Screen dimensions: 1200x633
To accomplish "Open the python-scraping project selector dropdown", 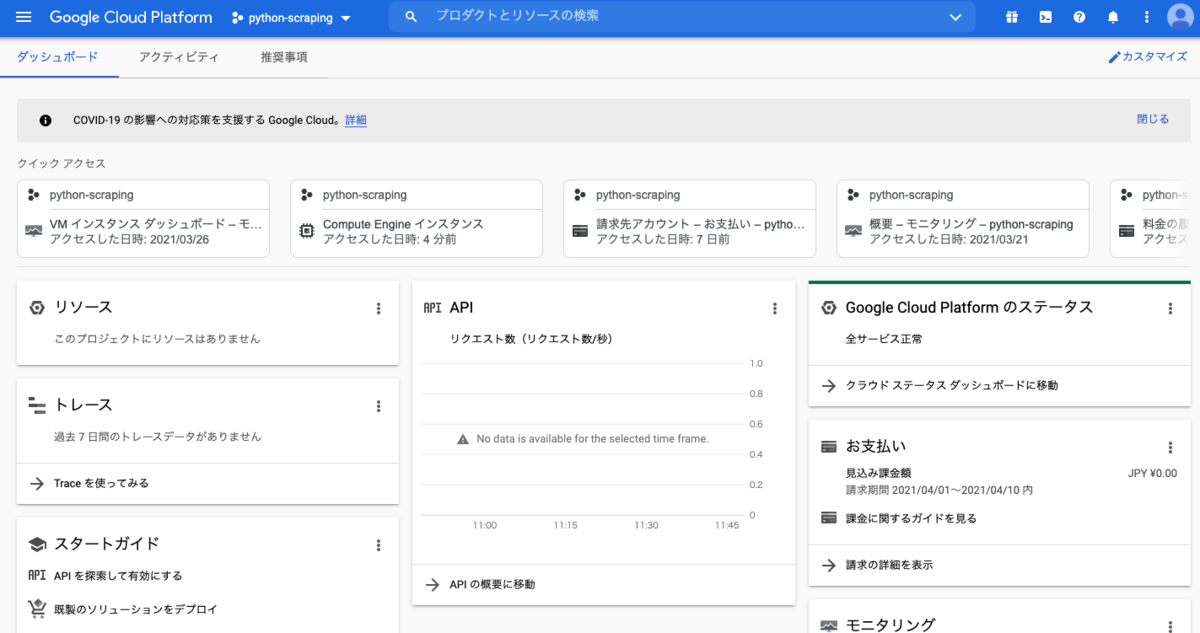I will [x=291, y=18].
